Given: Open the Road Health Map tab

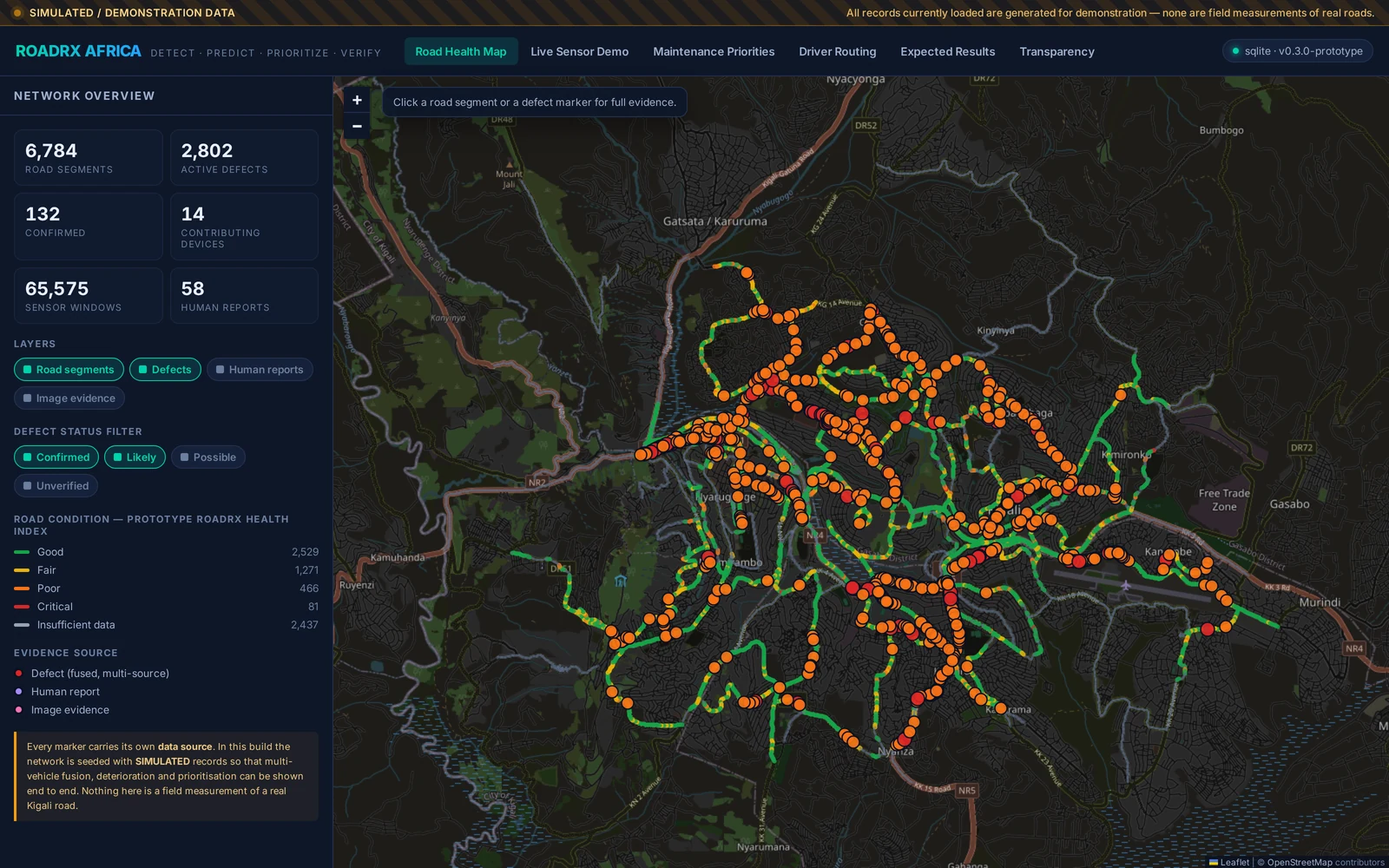Looking at the screenshot, I should [461, 51].
